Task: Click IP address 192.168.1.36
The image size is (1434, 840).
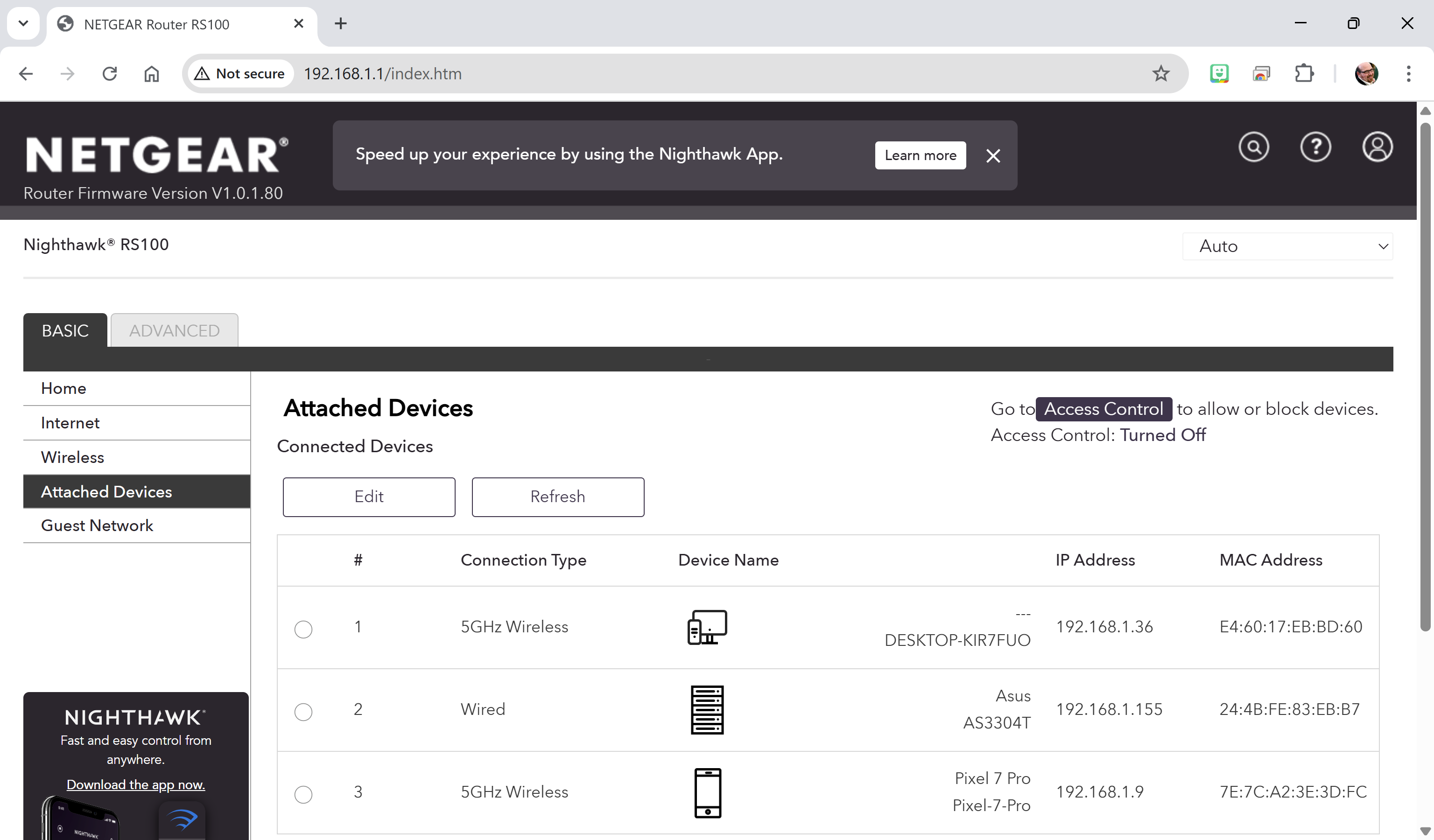Action: pos(1104,627)
